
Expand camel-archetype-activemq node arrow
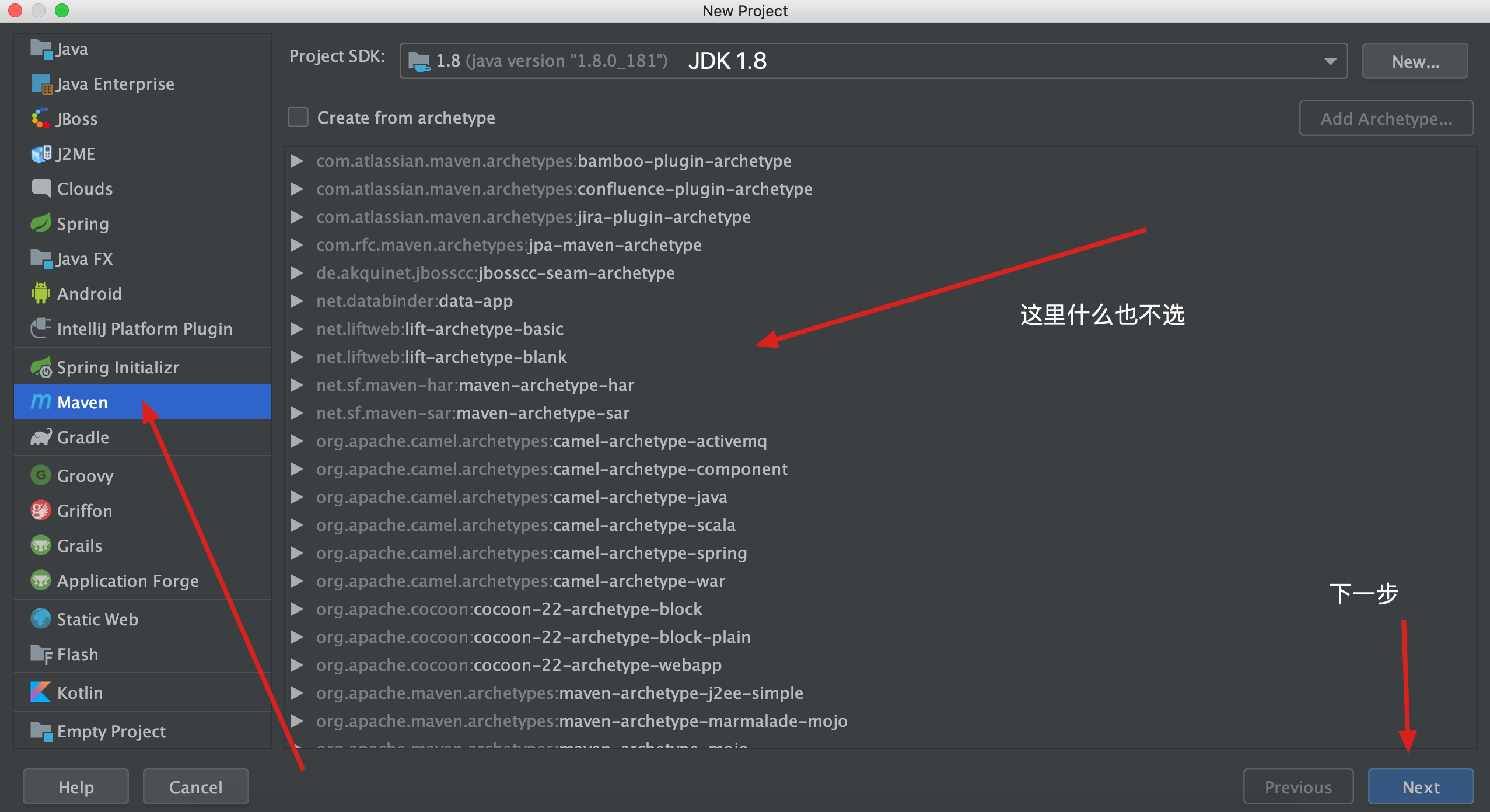[x=297, y=441]
